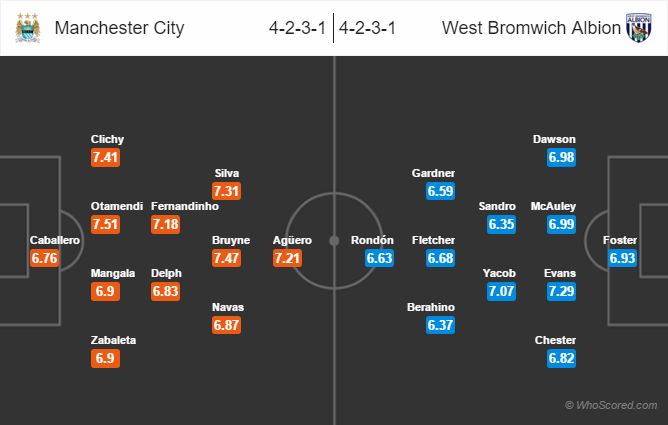
Task: Click Bruyne's 7.47 rating badge
Action: (229, 259)
